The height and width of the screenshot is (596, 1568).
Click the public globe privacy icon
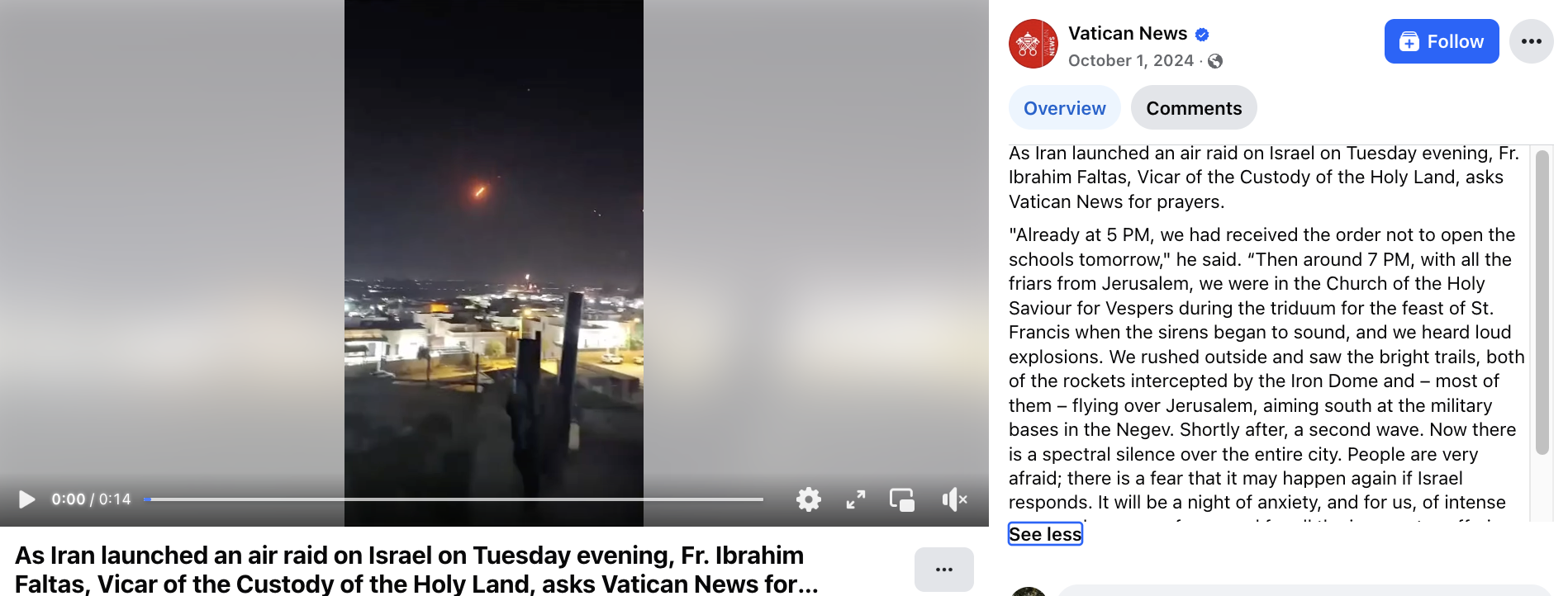click(x=1214, y=61)
